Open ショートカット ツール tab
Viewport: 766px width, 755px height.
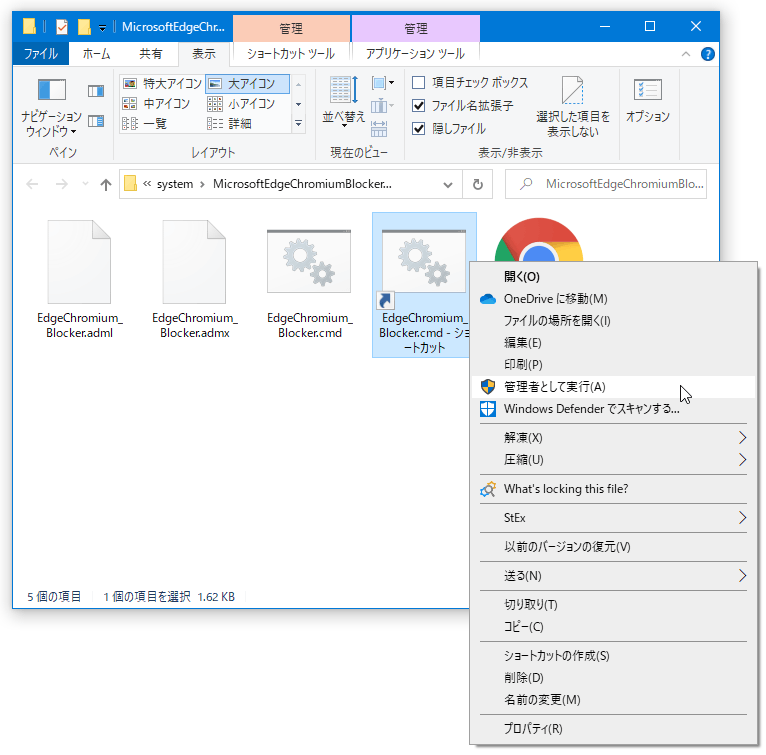click(291, 54)
